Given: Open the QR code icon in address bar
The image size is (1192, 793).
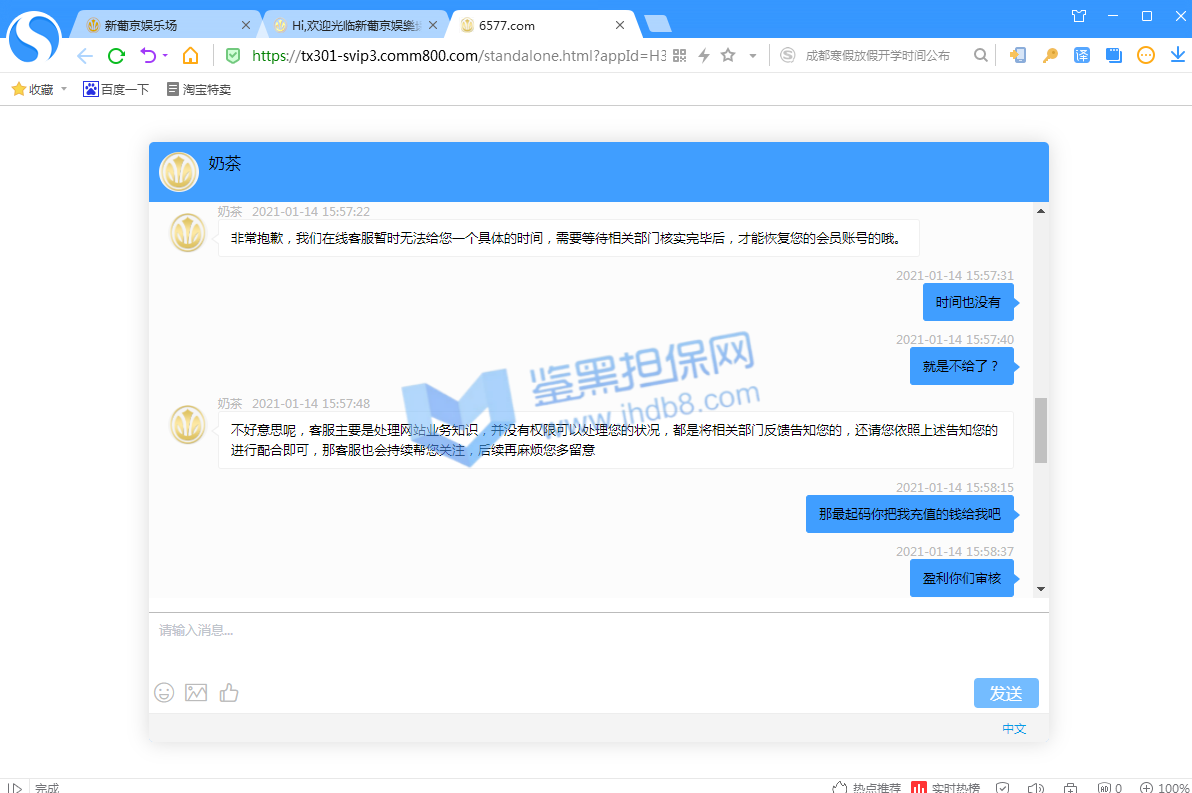Looking at the screenshot, I should click(680, 56).
